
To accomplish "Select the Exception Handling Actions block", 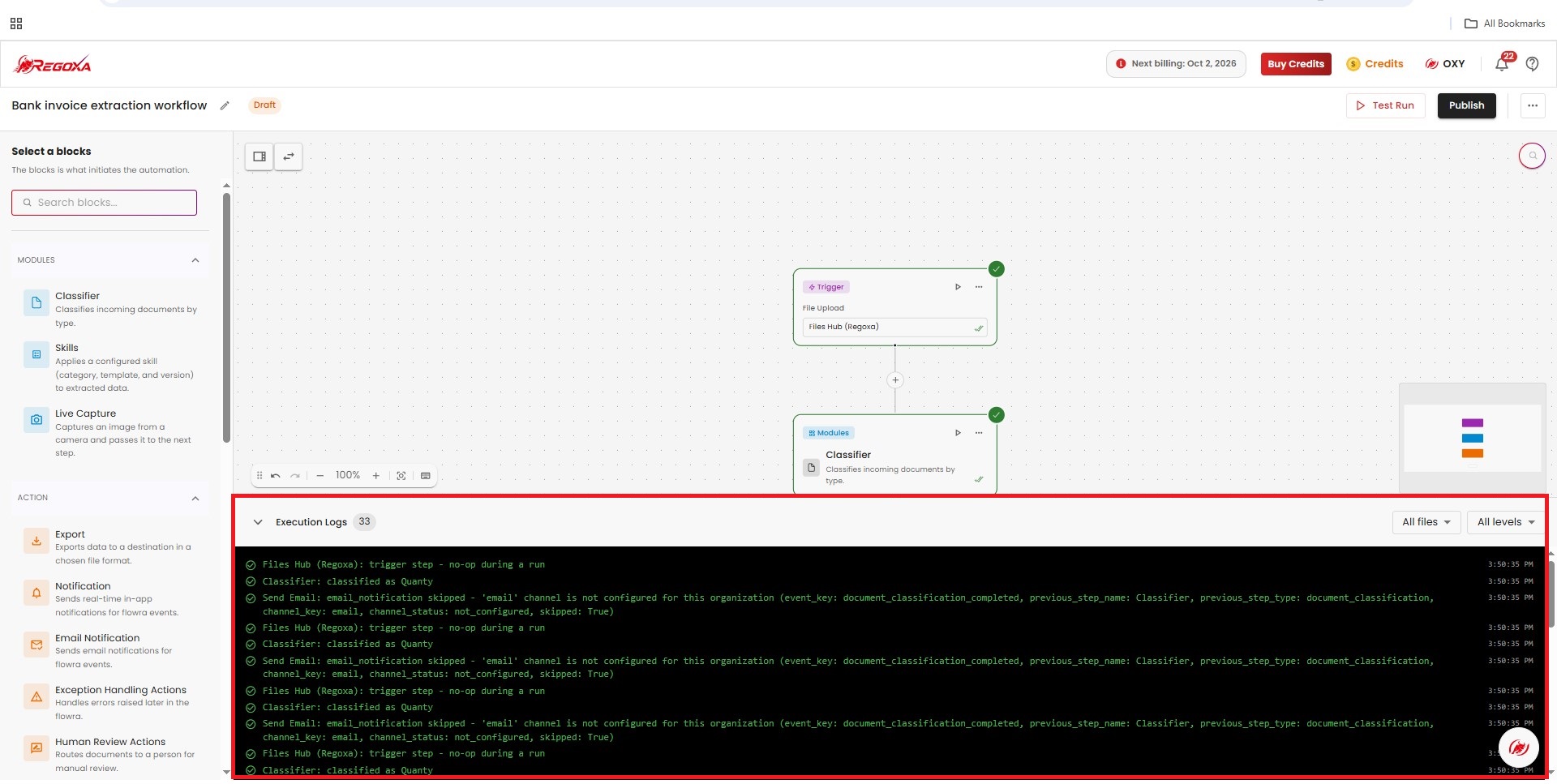I will point(111,703).
